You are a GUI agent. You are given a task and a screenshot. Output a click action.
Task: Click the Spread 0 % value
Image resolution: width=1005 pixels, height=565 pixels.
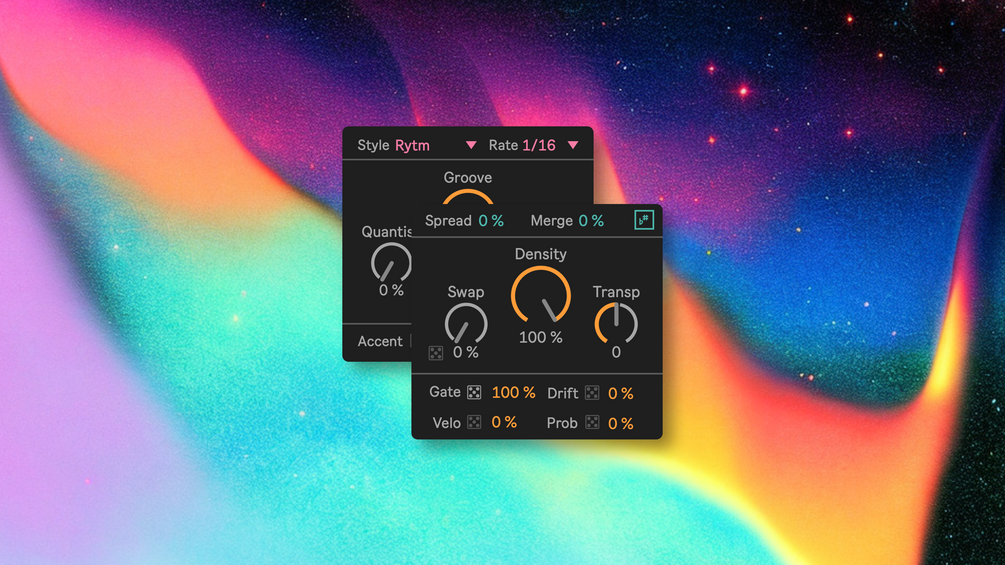click(x=491, y=221)
